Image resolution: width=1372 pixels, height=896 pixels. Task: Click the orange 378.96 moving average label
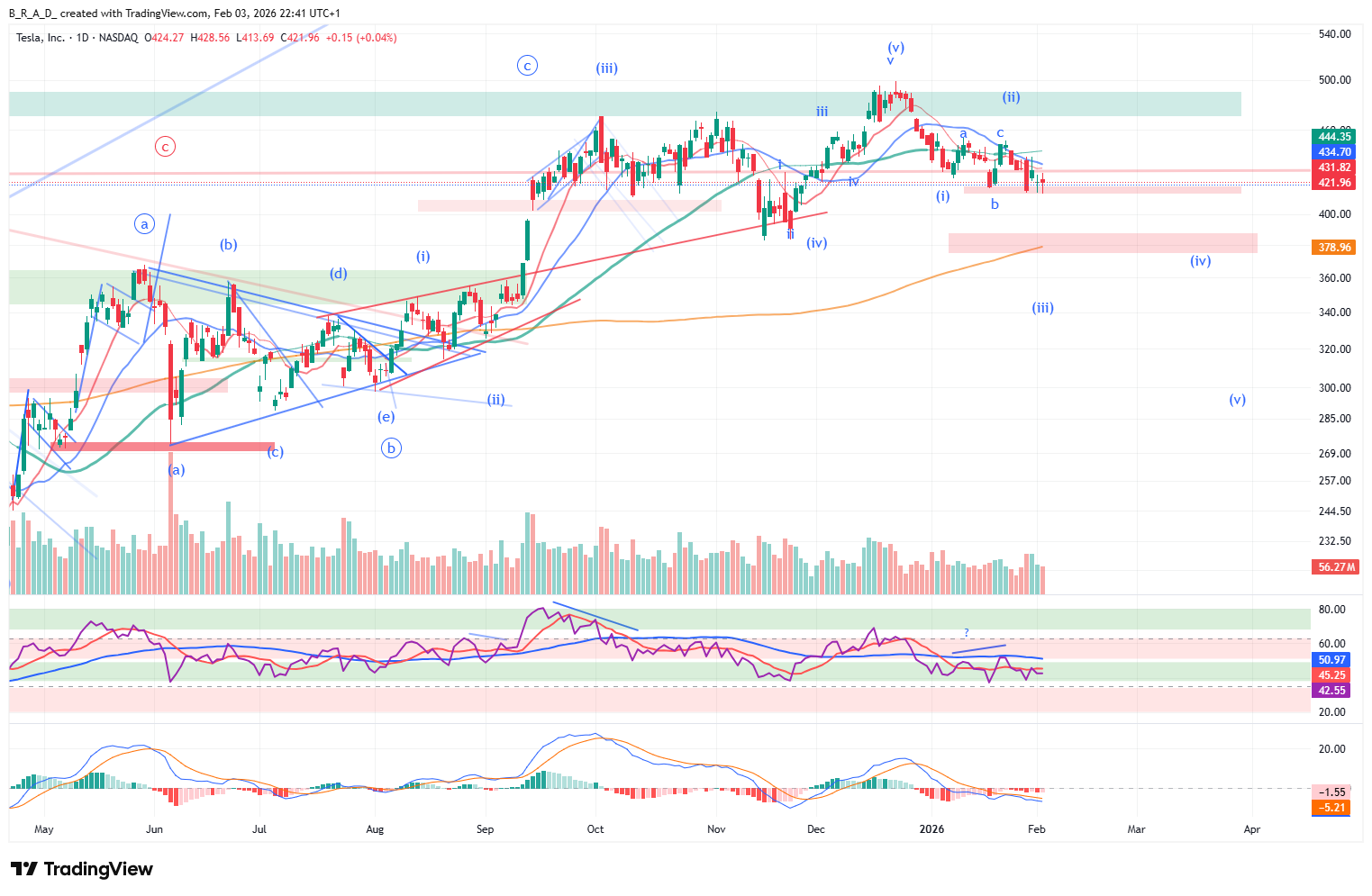point(1334,248)
